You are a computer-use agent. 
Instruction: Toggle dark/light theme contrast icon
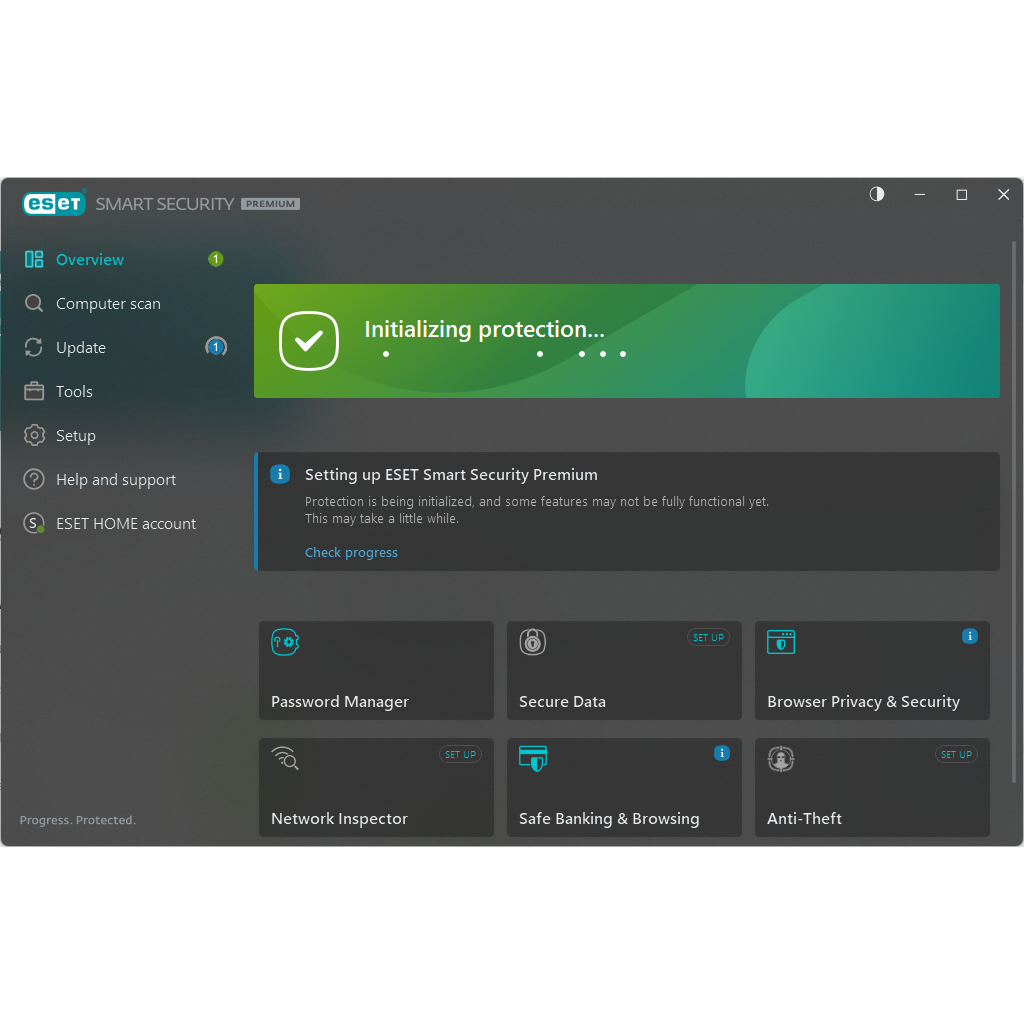(x=877, y=194)
